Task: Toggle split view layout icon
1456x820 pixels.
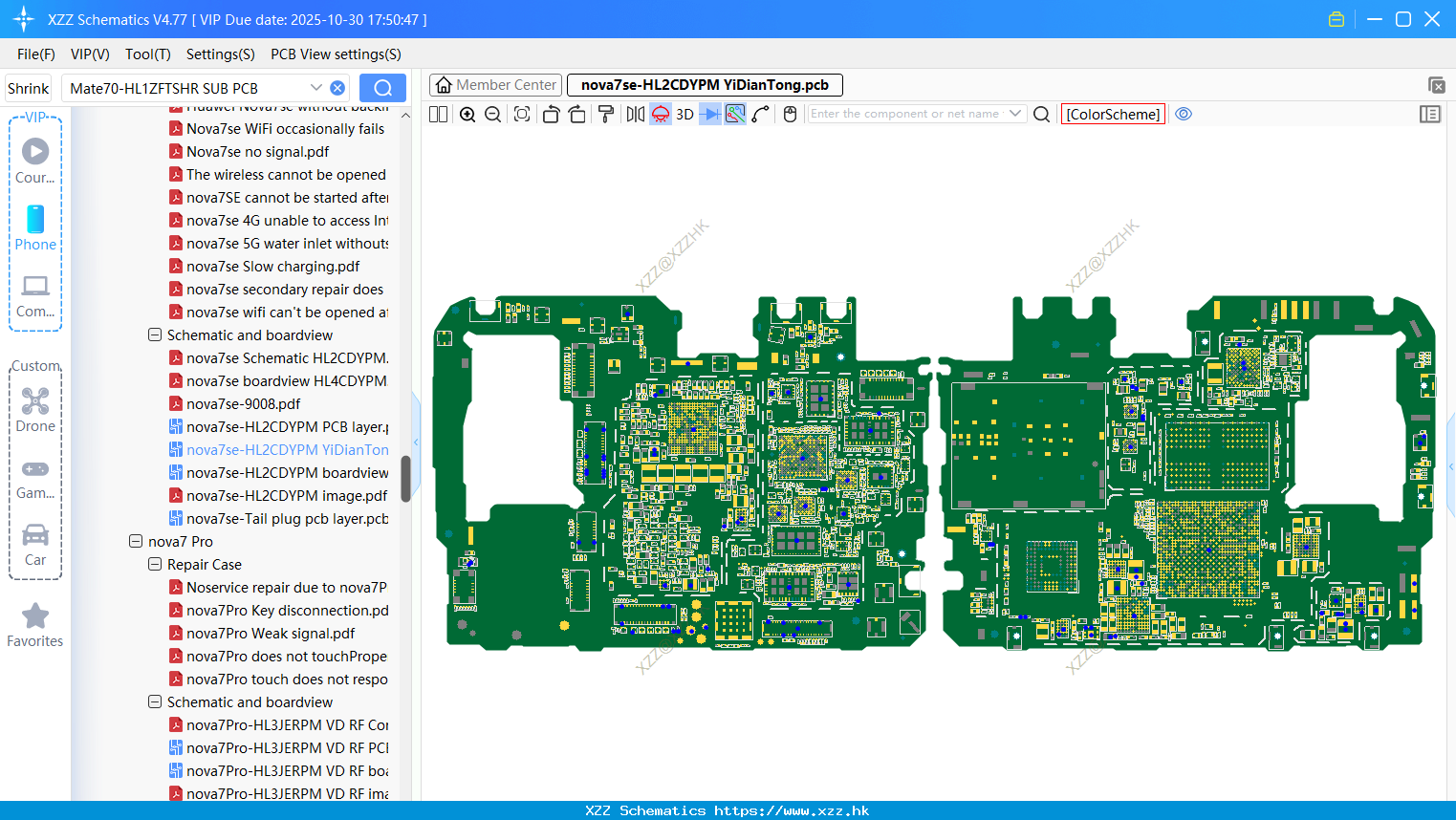Action: click(438, 114)
